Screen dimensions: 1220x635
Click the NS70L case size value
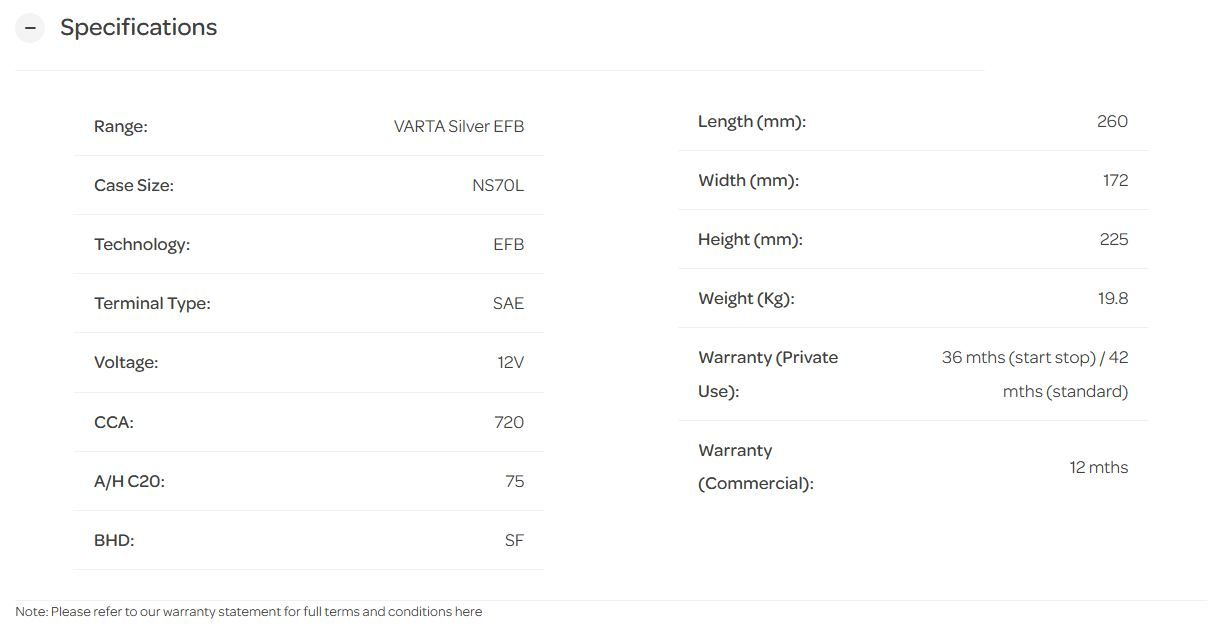tap(497, 186)
